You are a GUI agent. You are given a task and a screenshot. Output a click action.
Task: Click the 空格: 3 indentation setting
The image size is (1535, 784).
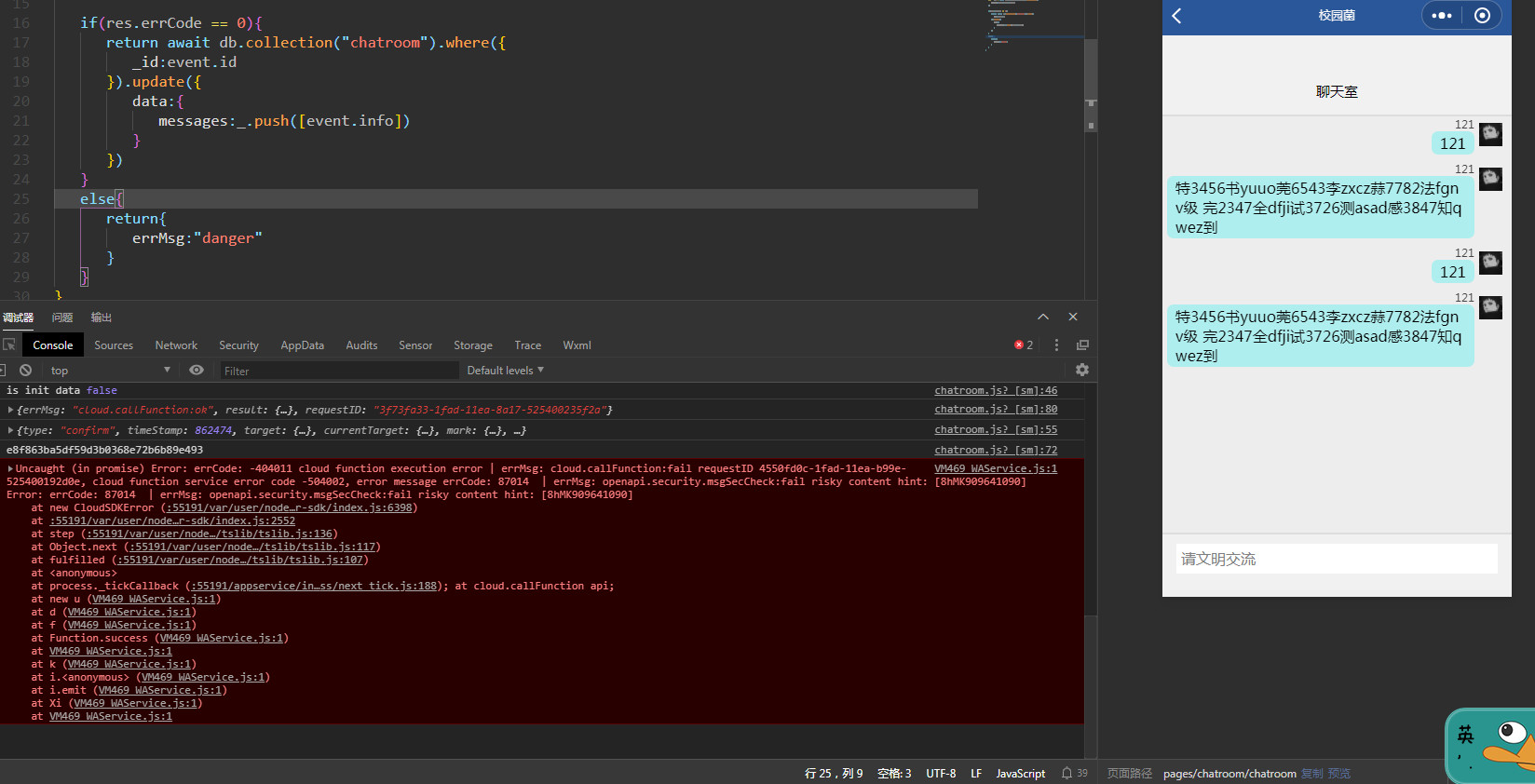[x=894, y=773]
